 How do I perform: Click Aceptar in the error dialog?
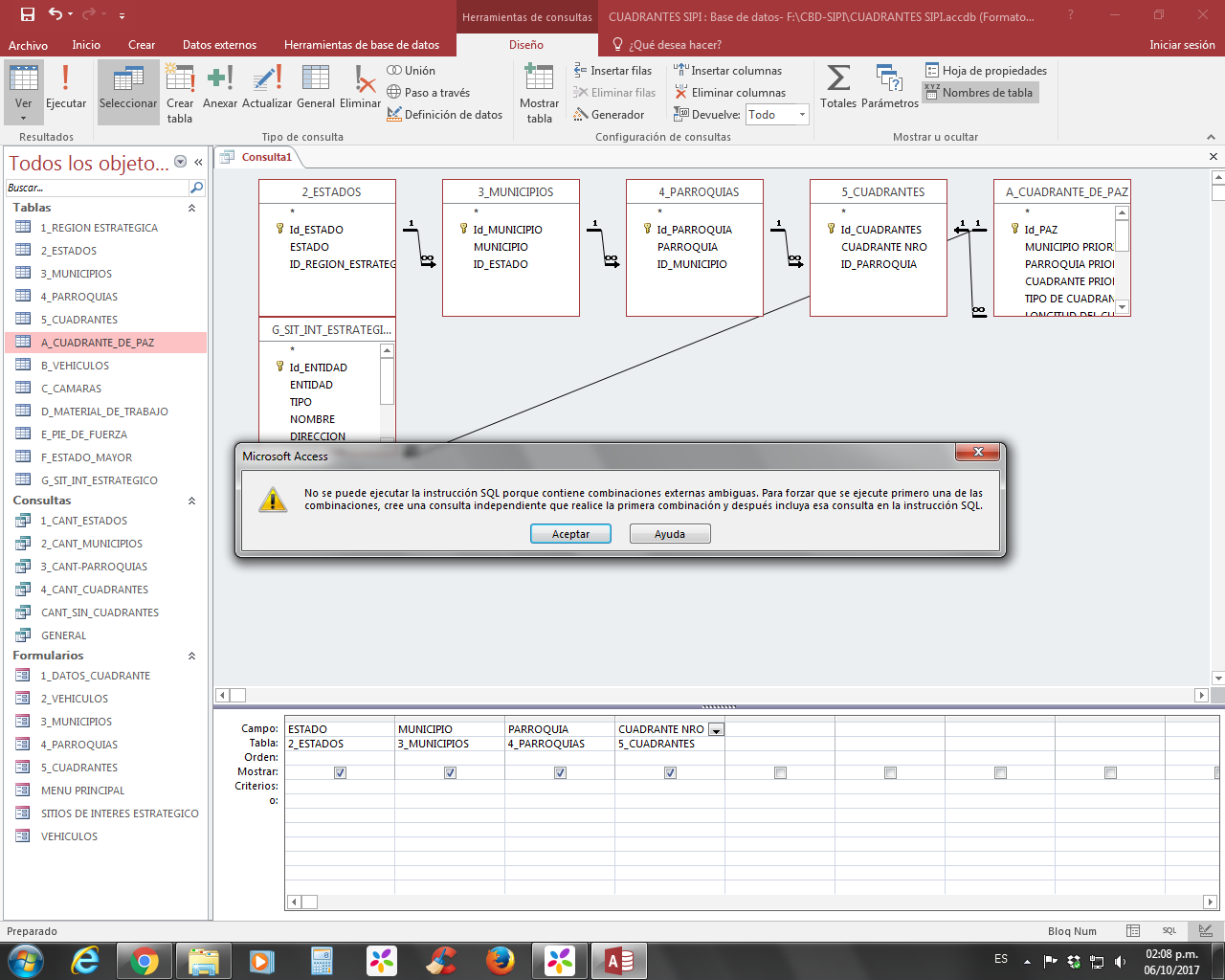[x=570, y=534]
